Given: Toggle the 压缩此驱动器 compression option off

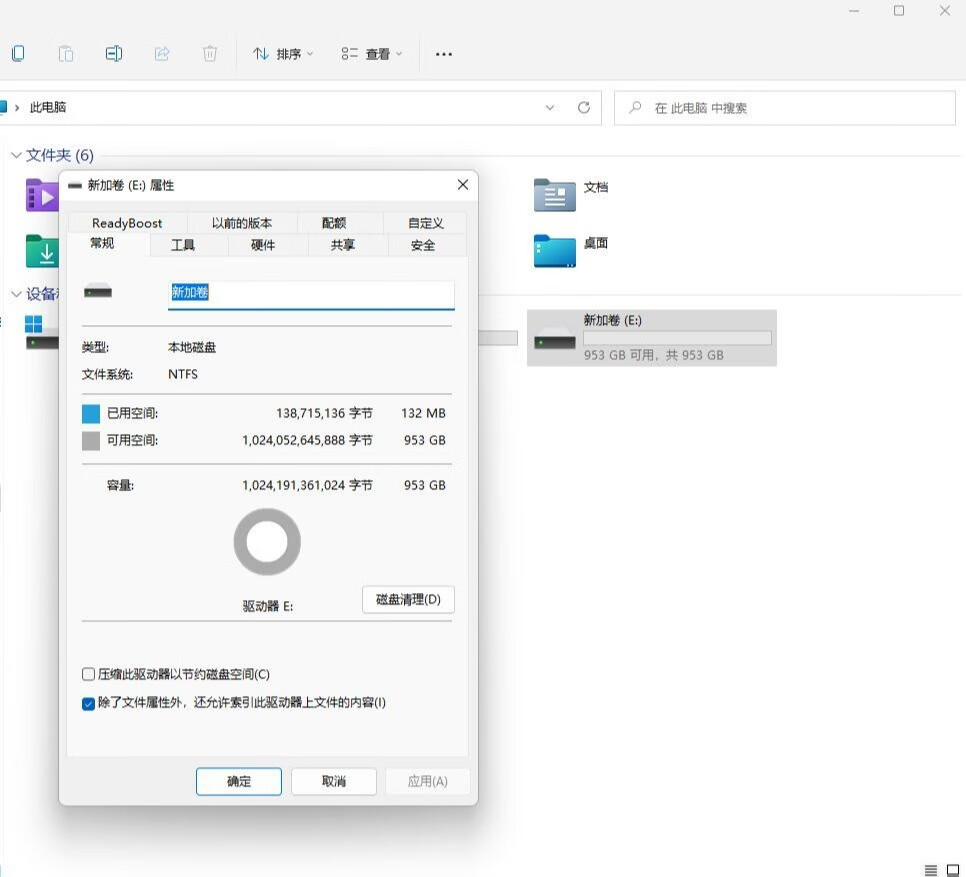Looking at the screenshot, I should 88,673.
